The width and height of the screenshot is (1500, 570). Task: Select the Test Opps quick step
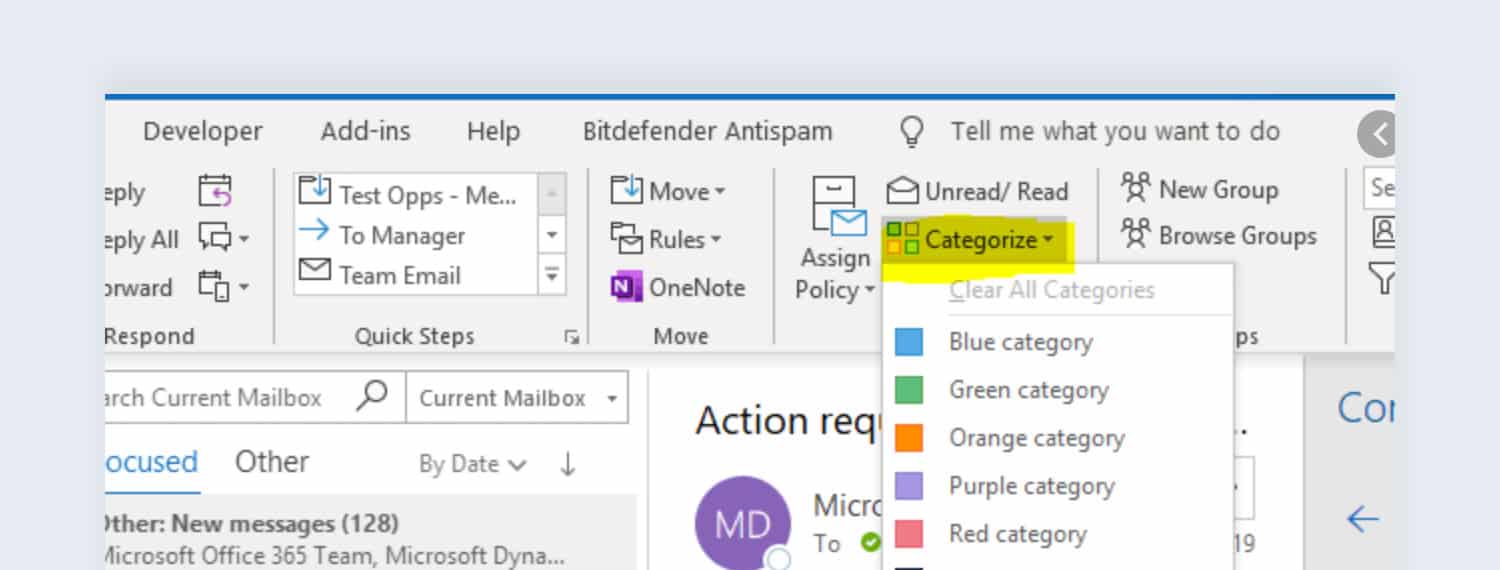(416, 194)
